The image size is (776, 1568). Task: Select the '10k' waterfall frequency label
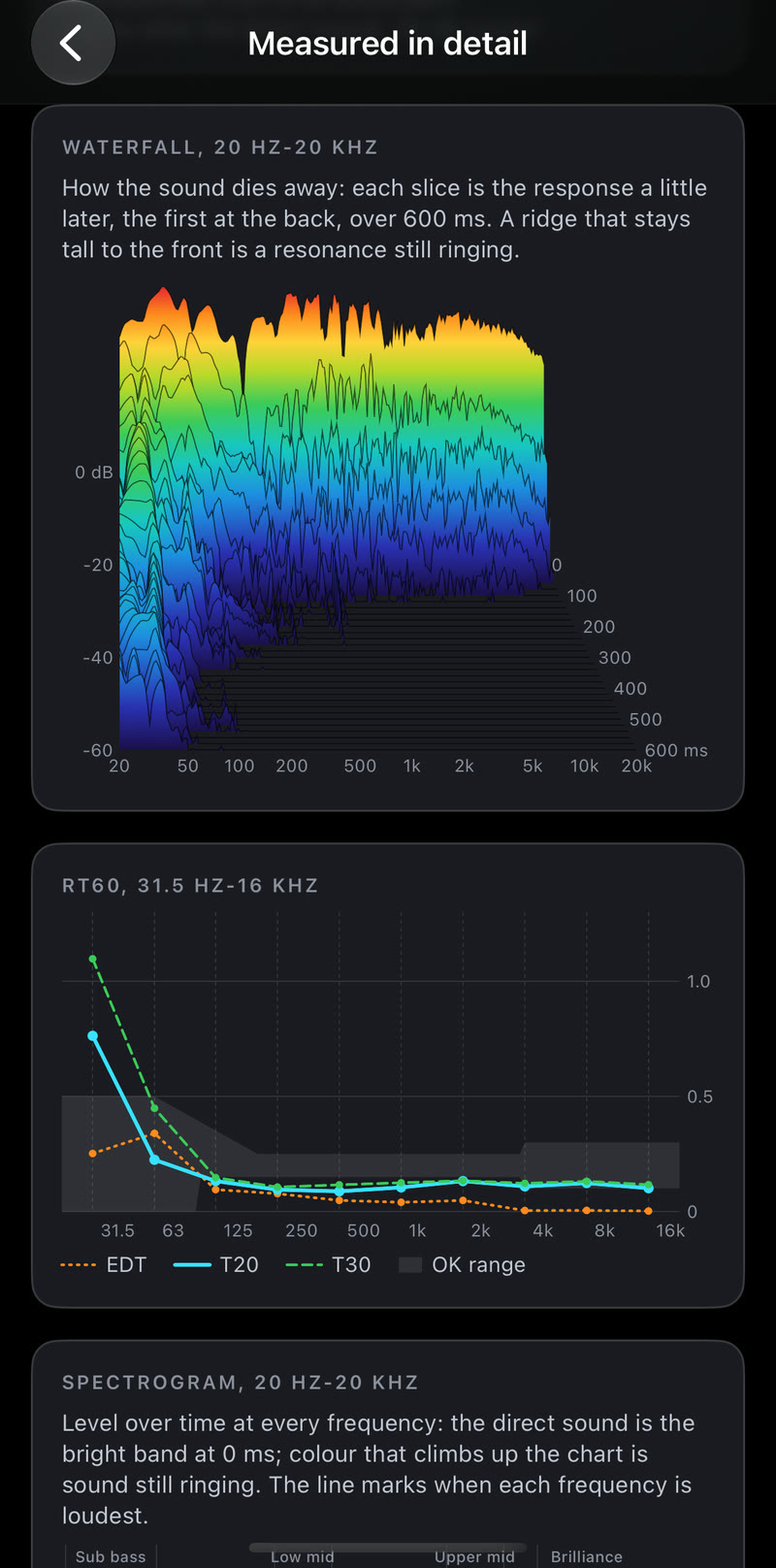coord(584,766)
